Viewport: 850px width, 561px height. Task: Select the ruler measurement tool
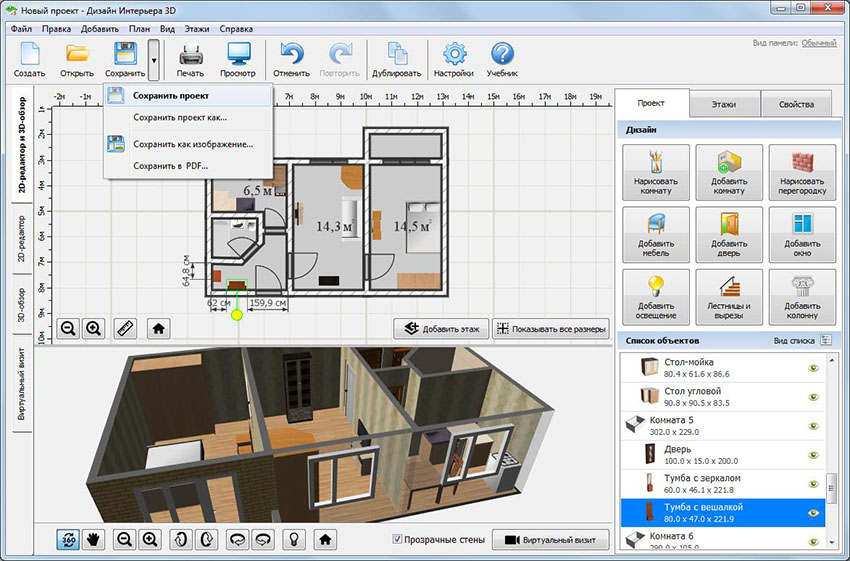click(x=126, y=328)
